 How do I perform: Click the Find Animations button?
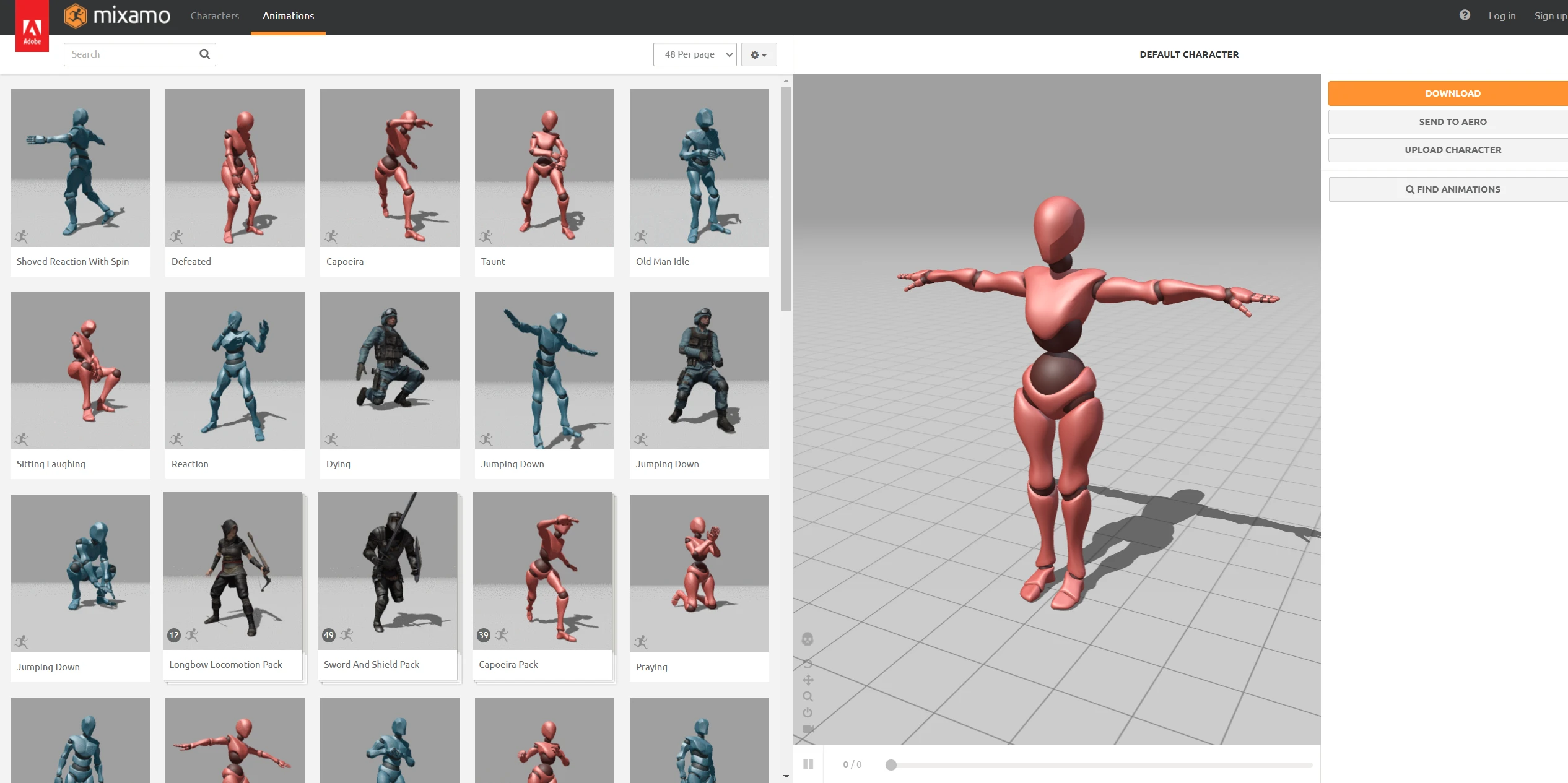tap(1448, 189)
